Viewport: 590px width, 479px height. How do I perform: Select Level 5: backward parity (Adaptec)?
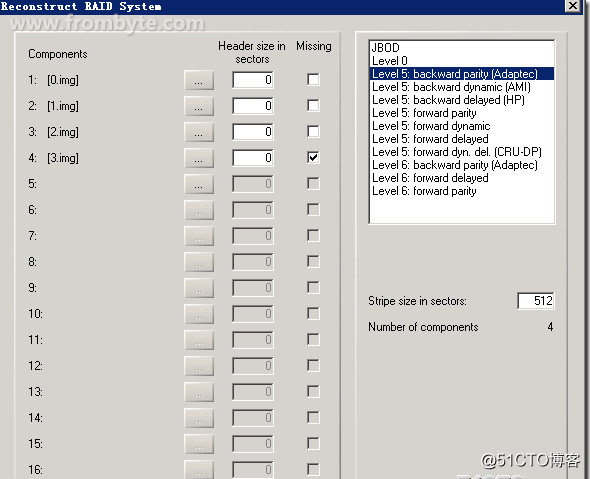coord(462,74)
